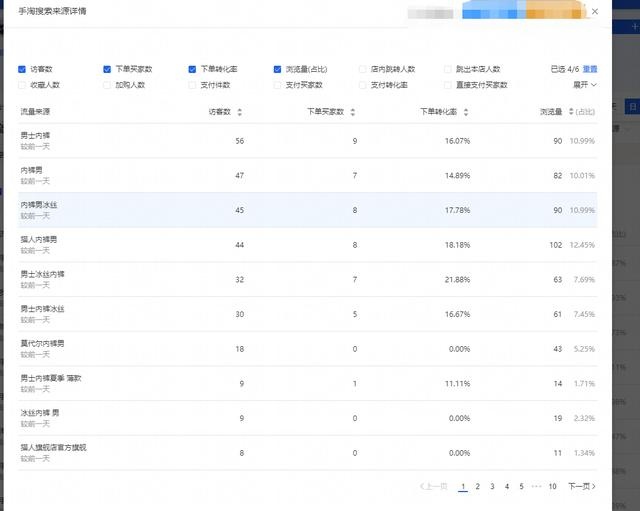Sort table by 访客数 column
Screen dimensions: 640x511
(x=240, y=112)
